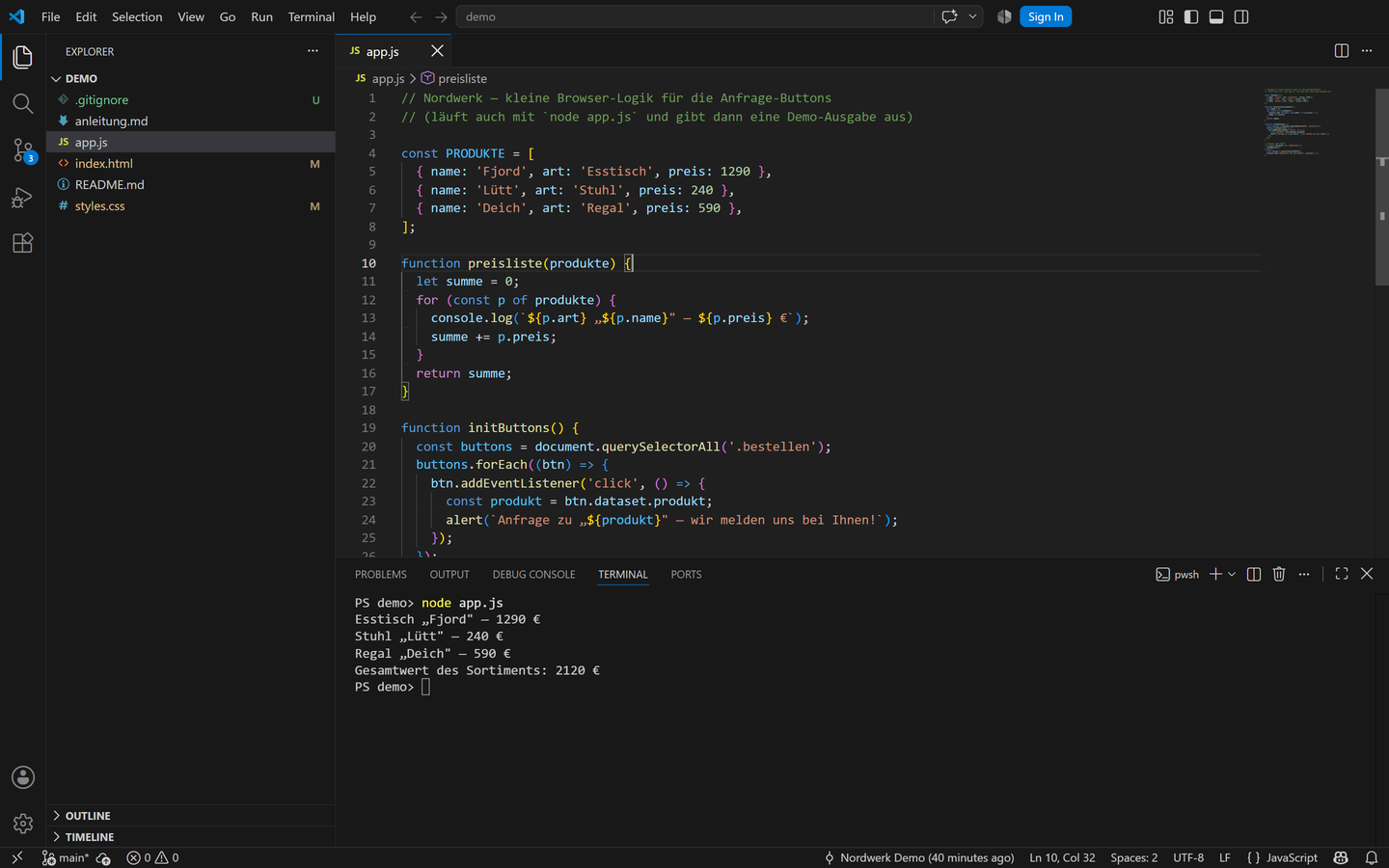Viewport: 1389px width, 868px height.
Task: Click the preisliste breadcrumb symbol
Action: (454, 78)
